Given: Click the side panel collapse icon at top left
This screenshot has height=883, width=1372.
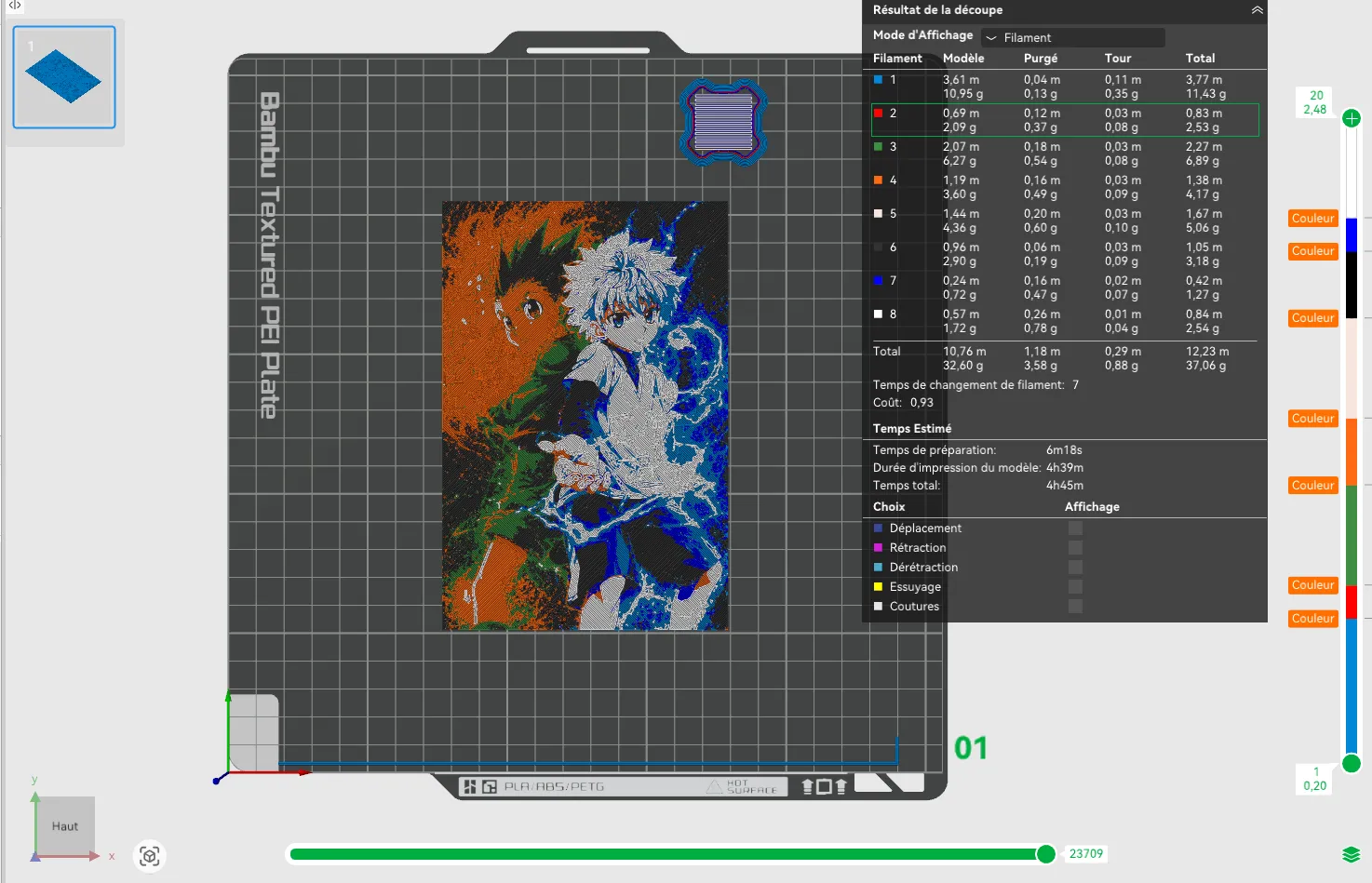Looking at the screenshot, I should pyautogui.click(x=15, y=6).
